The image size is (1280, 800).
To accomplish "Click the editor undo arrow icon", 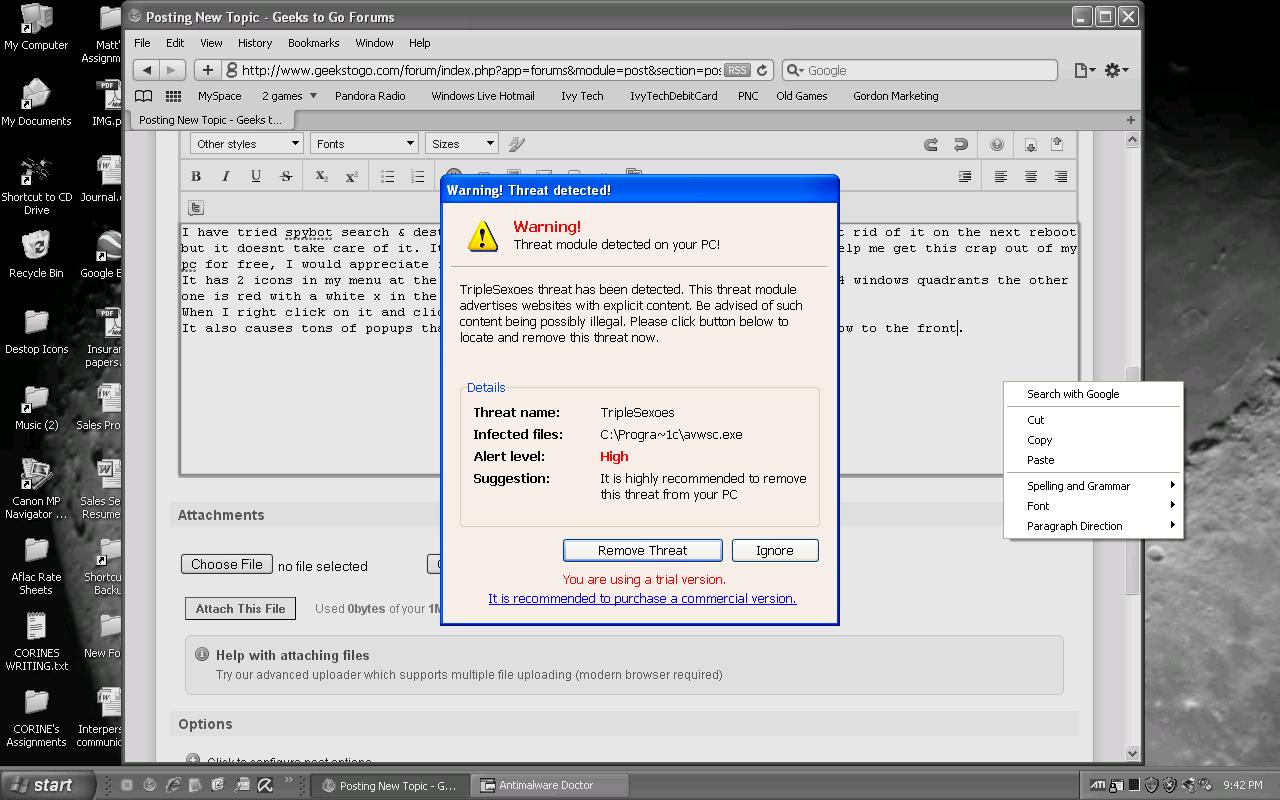I will 961,144.
